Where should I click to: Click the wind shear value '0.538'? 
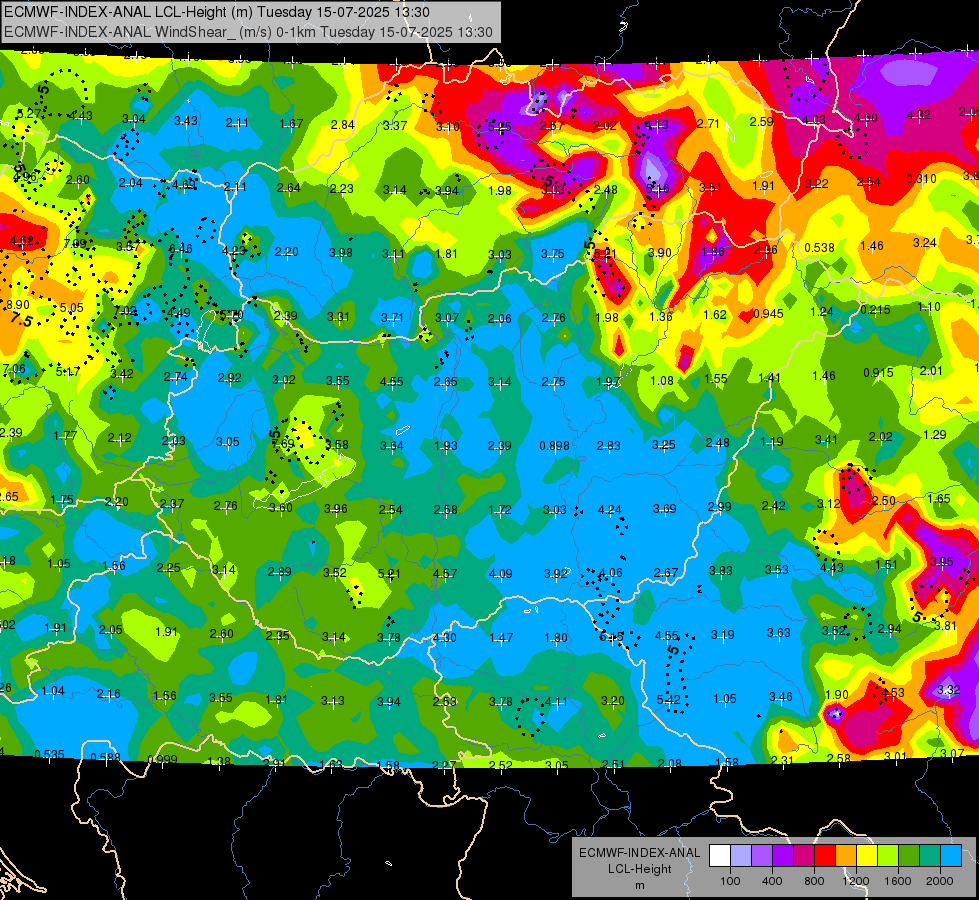(819, 247)
